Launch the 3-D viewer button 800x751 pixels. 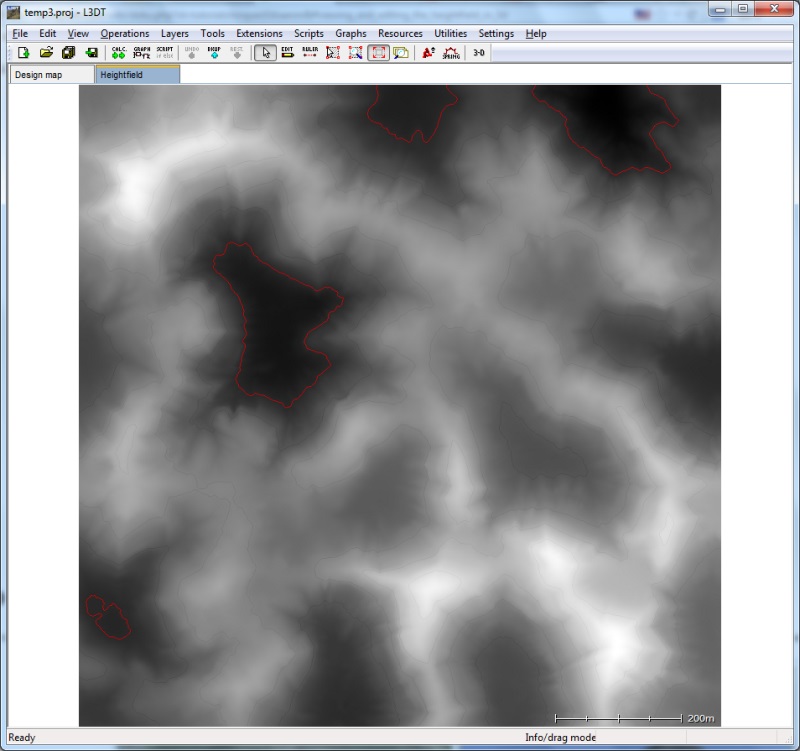[479, 53]
